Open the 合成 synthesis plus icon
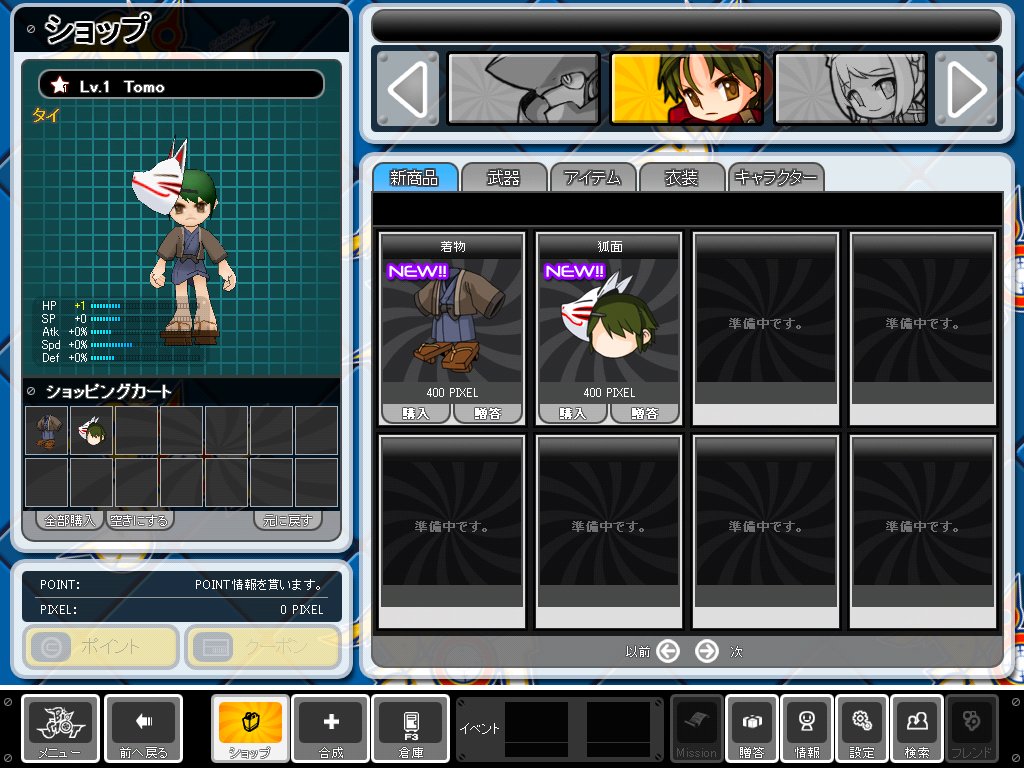The height and width of the screenshot is (768, 1024). (331, 722)
